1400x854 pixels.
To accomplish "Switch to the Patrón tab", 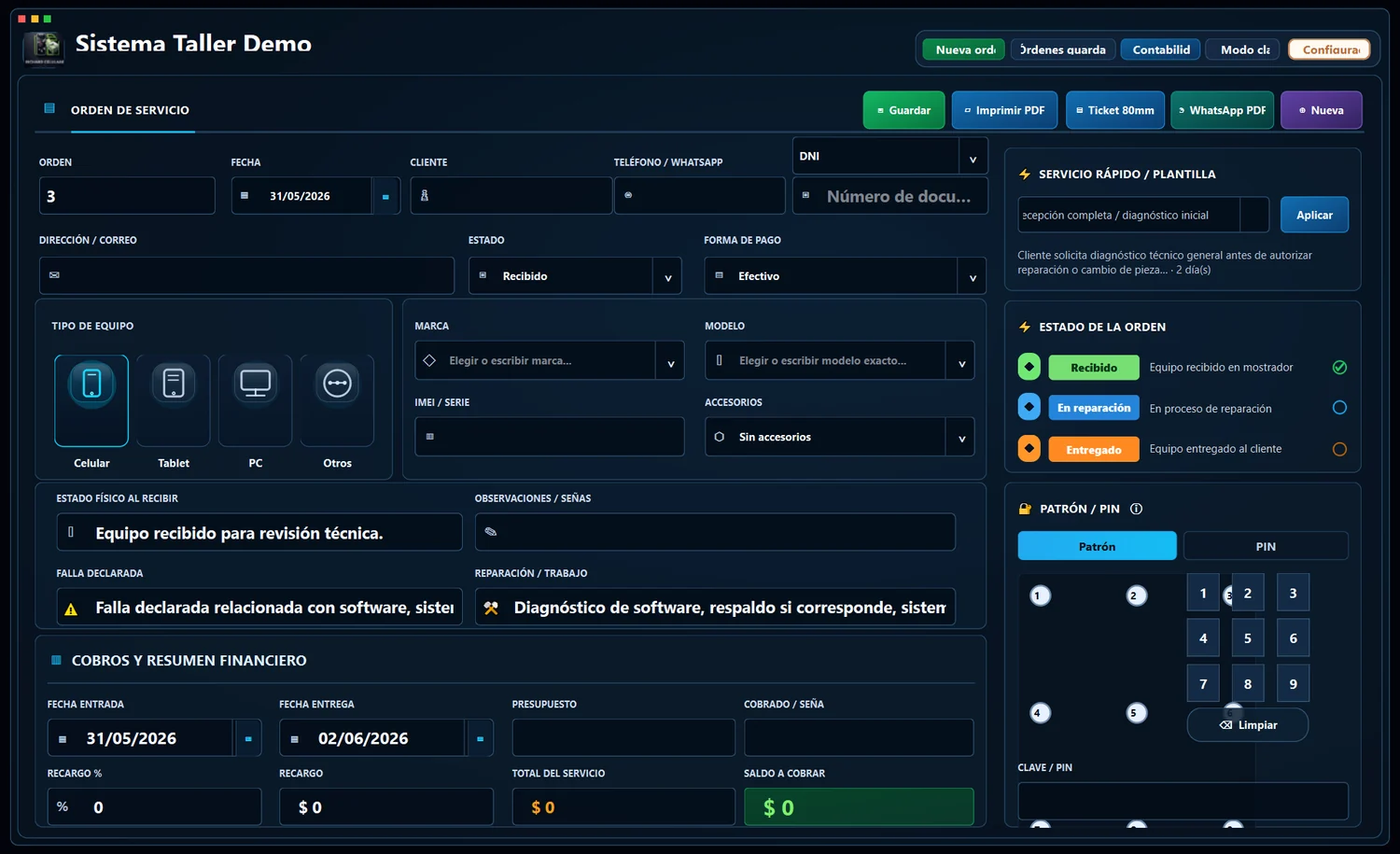I will 1097,546.
